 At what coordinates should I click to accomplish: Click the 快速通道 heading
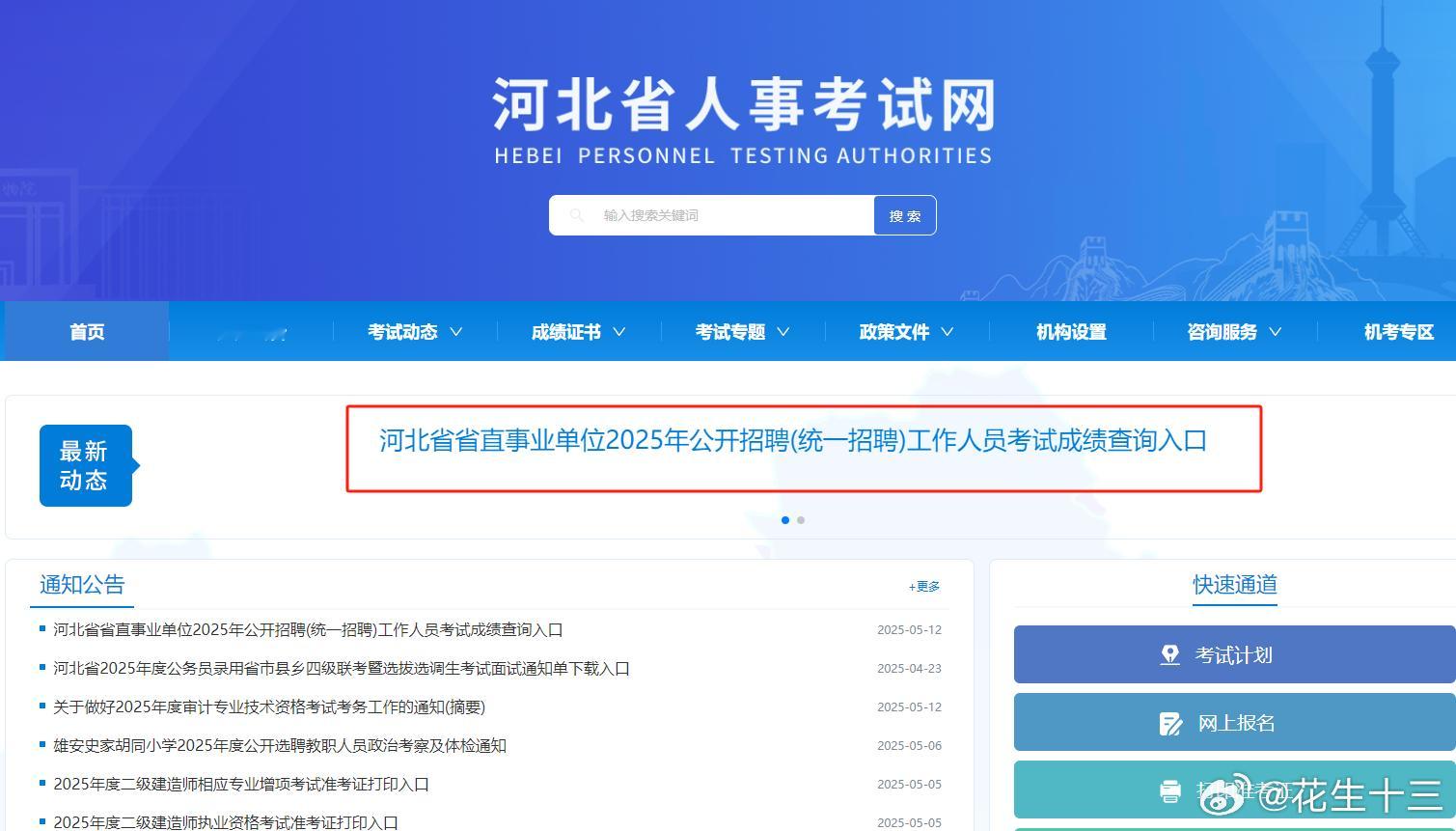(1235, 585)
